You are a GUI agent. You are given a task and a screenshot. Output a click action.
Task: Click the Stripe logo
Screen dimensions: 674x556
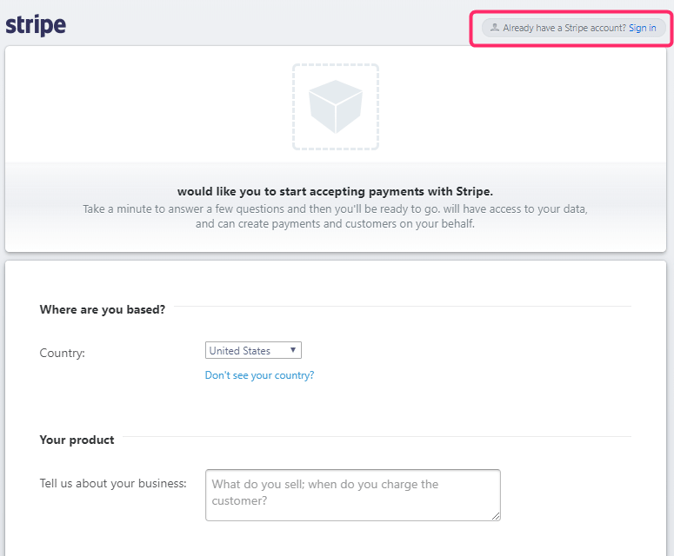click(x=36, y=25)
